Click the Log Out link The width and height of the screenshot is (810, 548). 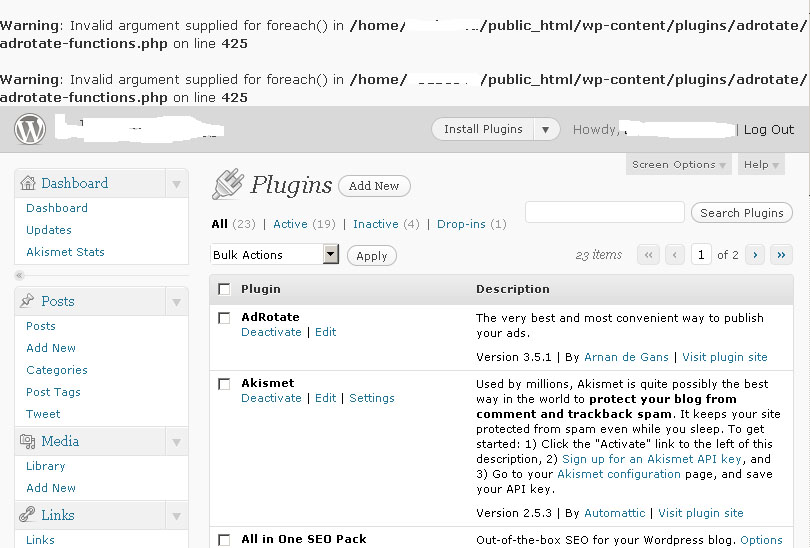tap(769, 130)
